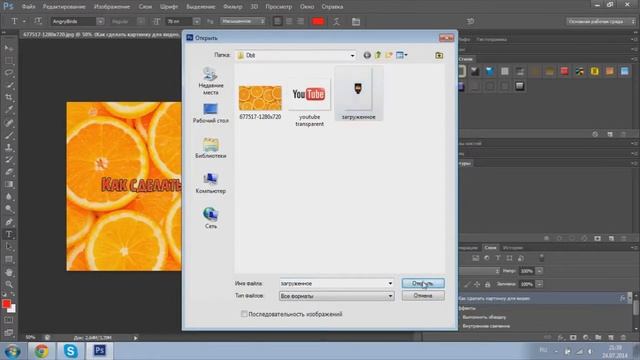Open the Image menu
This screenshot has width=640, height=360.
(x=112, y=7)
